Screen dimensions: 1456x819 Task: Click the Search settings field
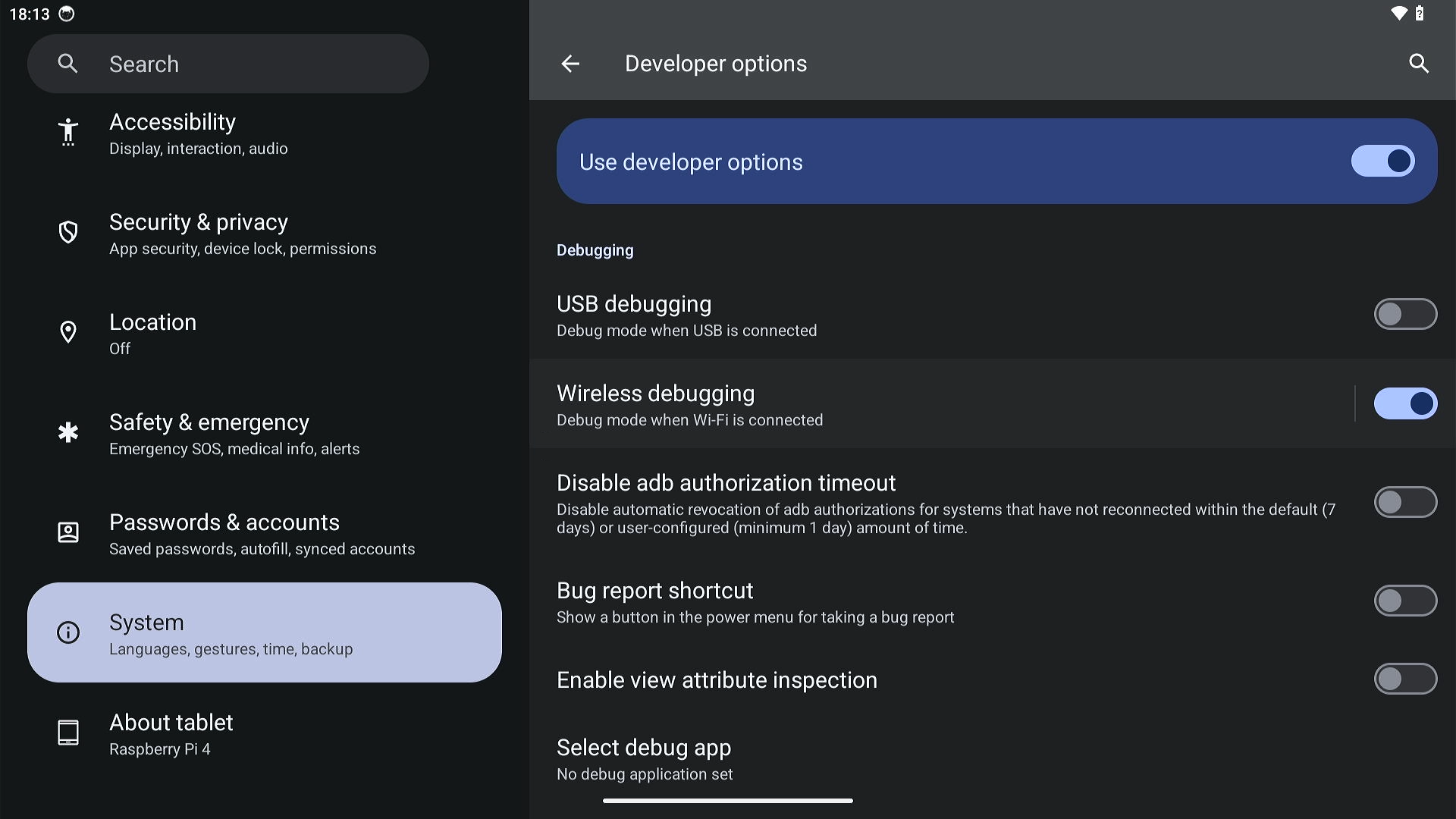click(x=228, y=64)
